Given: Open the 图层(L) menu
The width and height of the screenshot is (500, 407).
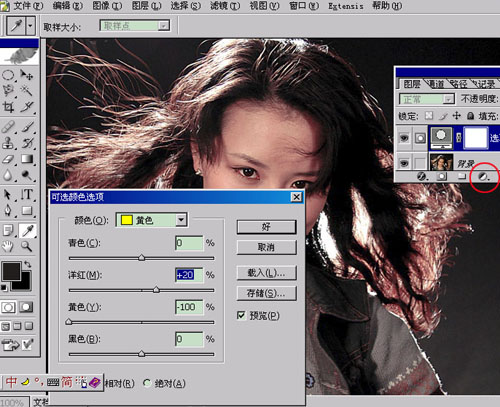Looking at the screenshot, I should pyautogui.click(x=146, y=6).
